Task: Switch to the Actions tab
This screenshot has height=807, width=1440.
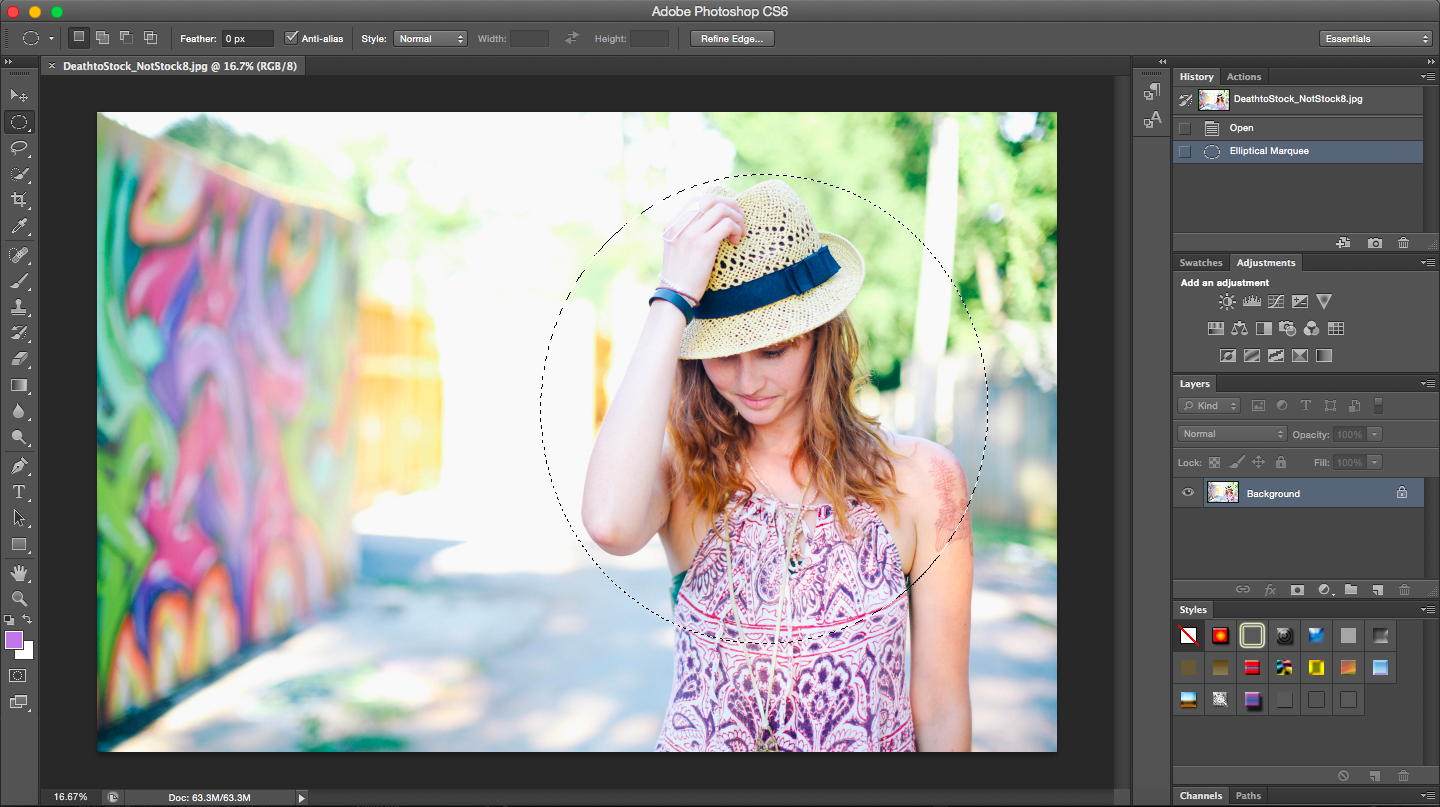Action: 1244,76
